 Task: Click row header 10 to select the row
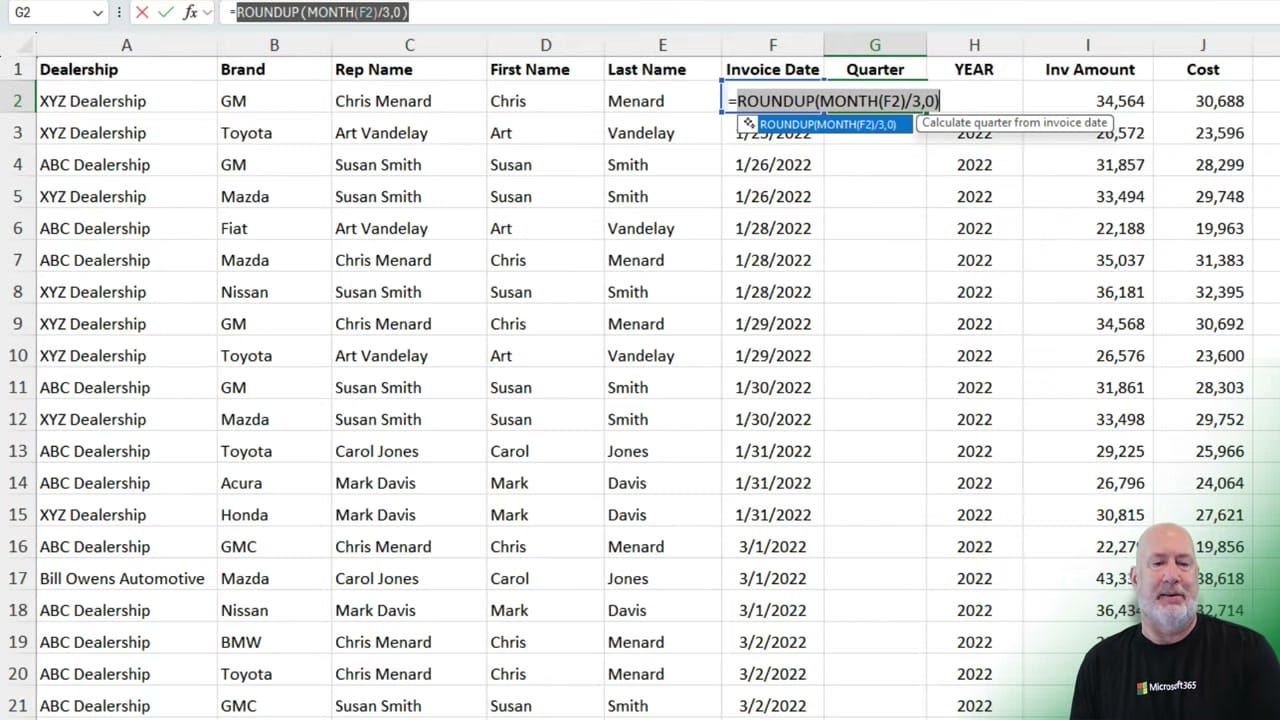(17, 355)
